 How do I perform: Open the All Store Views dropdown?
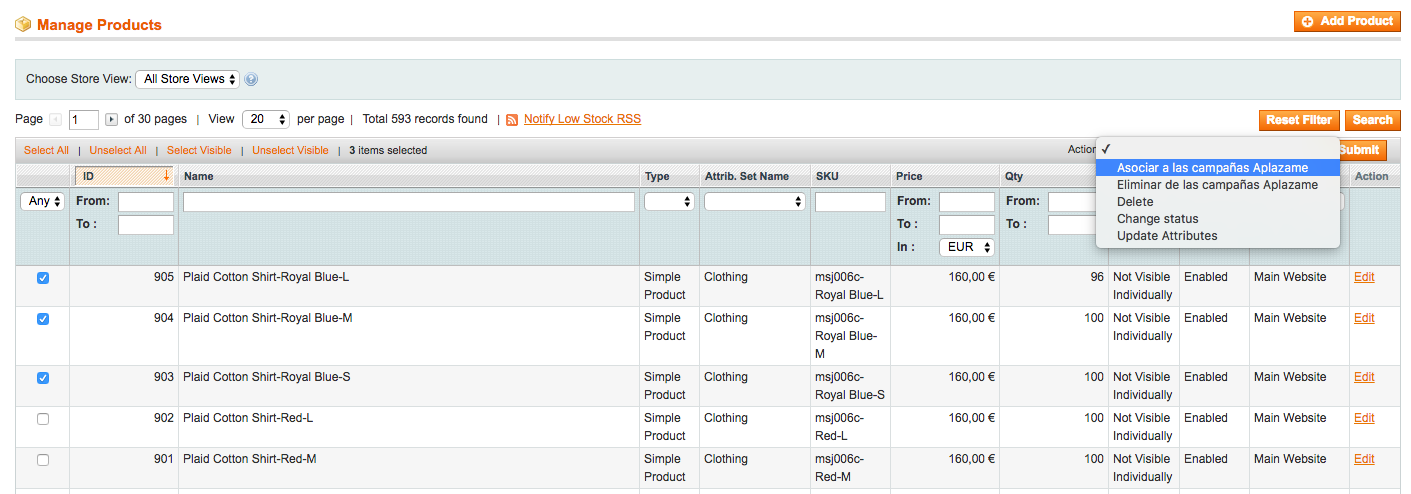[x=188, y=79]
